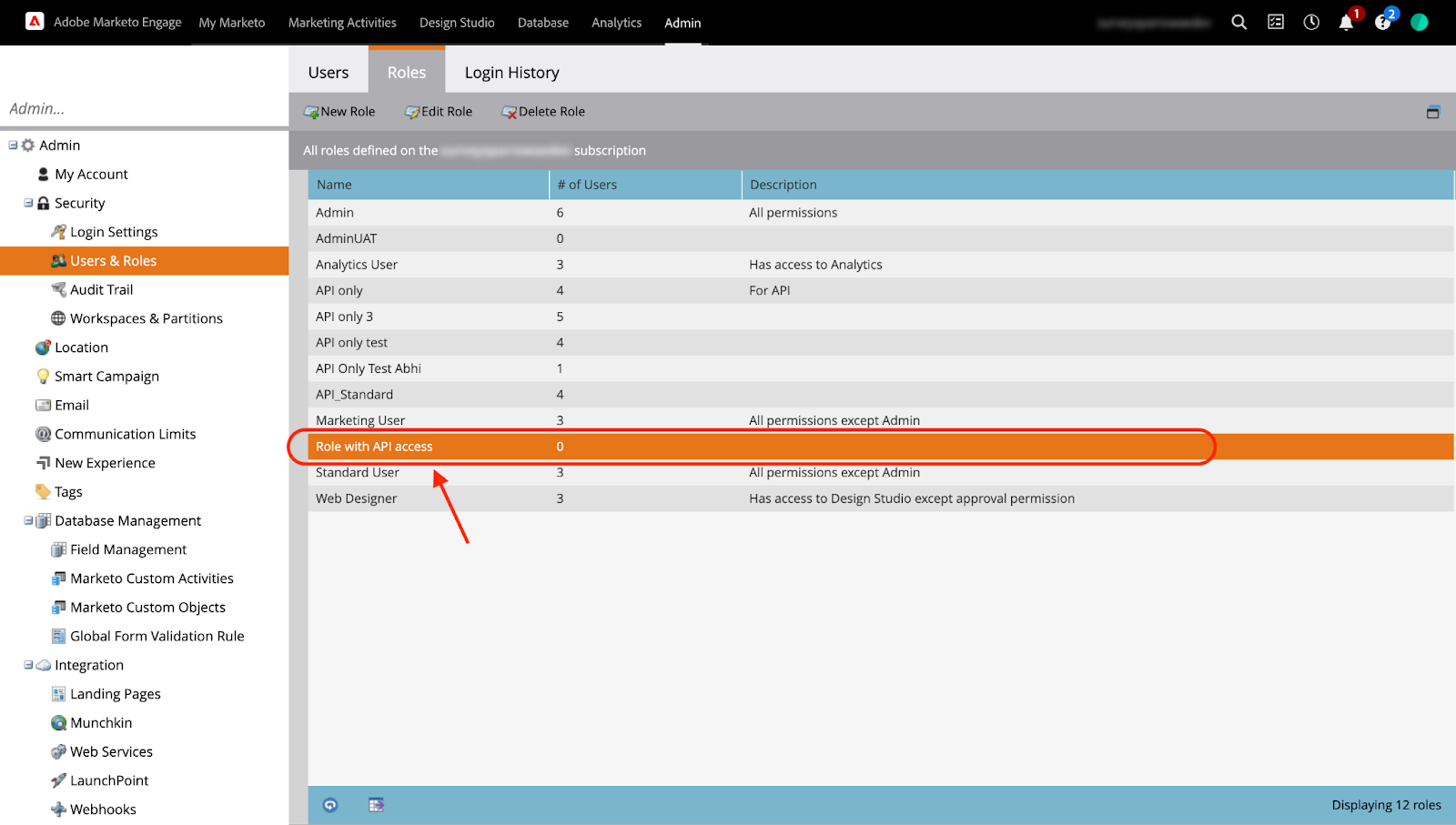Collapse the Database Management section
Image resolution: width=1456 pixels, height=825 pixels.
(28, 521)
